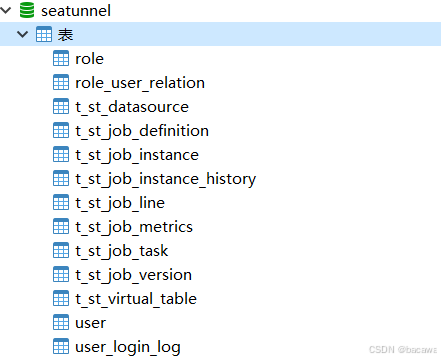Click the t_st_datasource table icon

[x=61, y=106]
